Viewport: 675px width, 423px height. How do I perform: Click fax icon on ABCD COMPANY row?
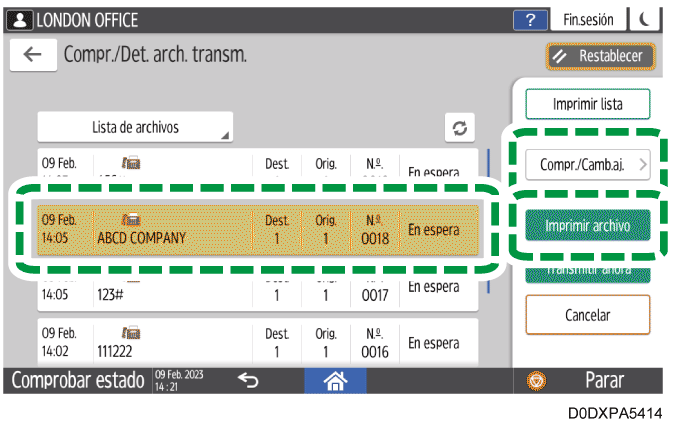click(x=131, y=219)
